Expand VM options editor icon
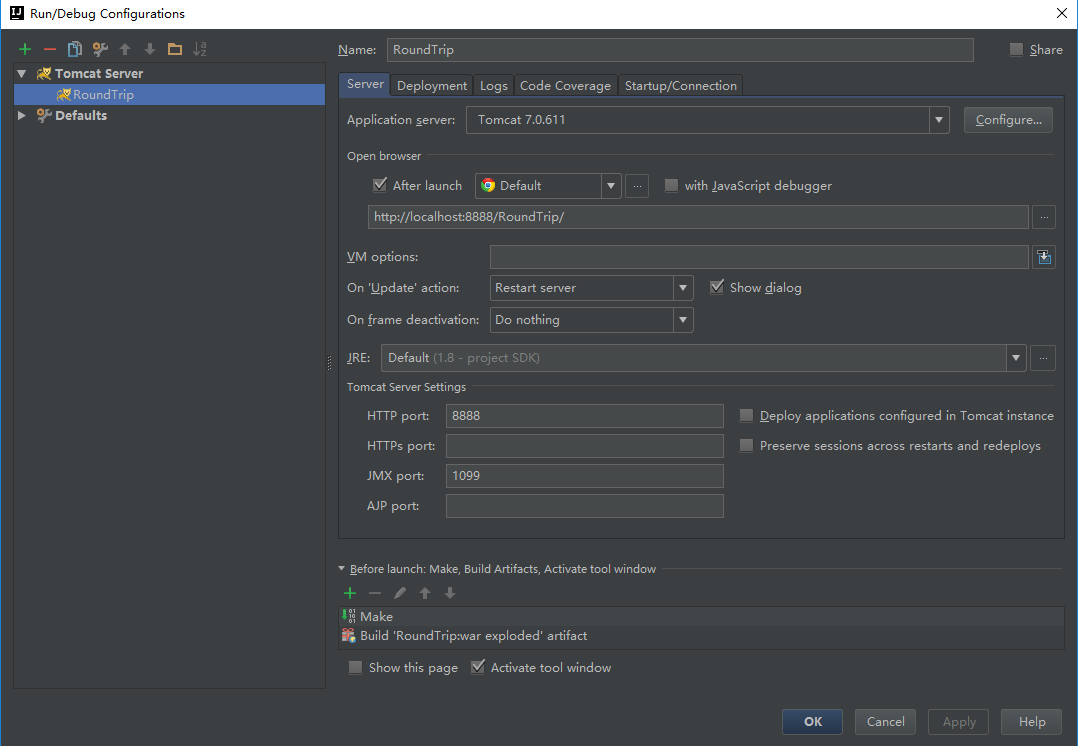The image size is (1078, 746). pos(1044,257)
